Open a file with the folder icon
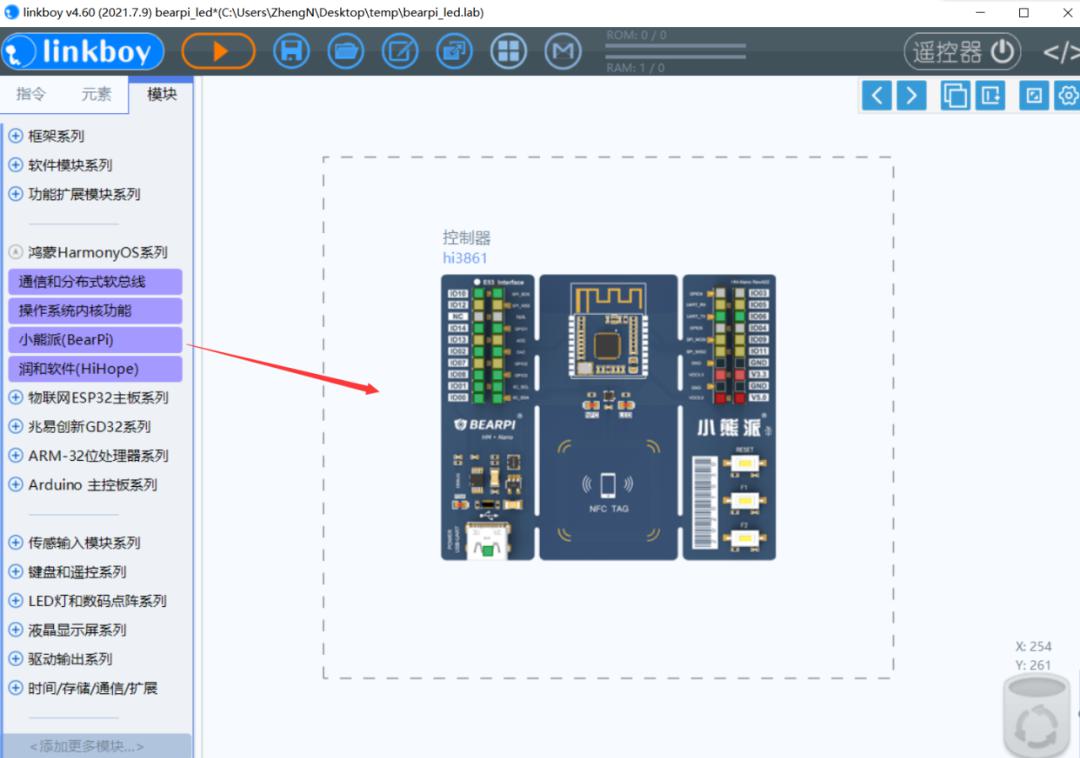This screenshot has width=1080, height=758. click(346, 51)
